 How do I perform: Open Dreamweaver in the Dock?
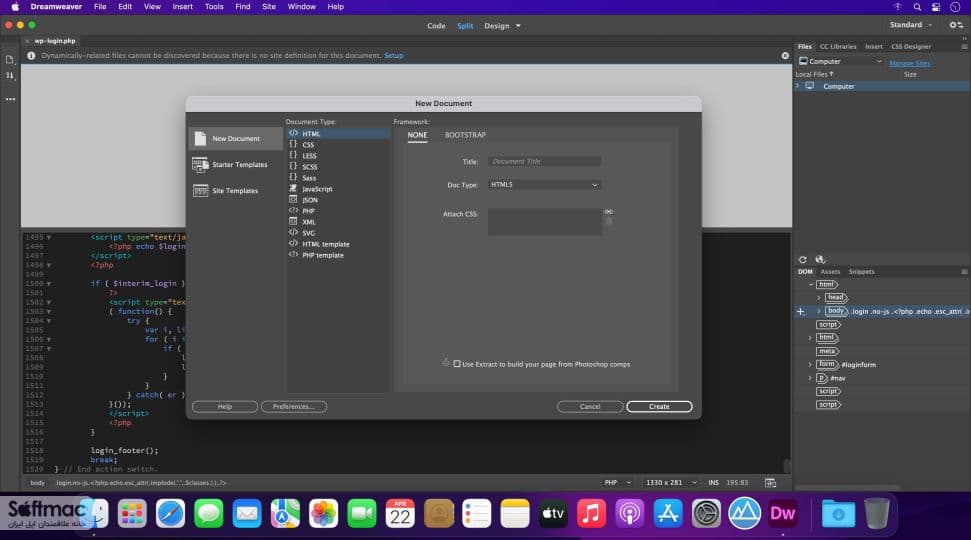pyautogui.click(x=782, y=513)
